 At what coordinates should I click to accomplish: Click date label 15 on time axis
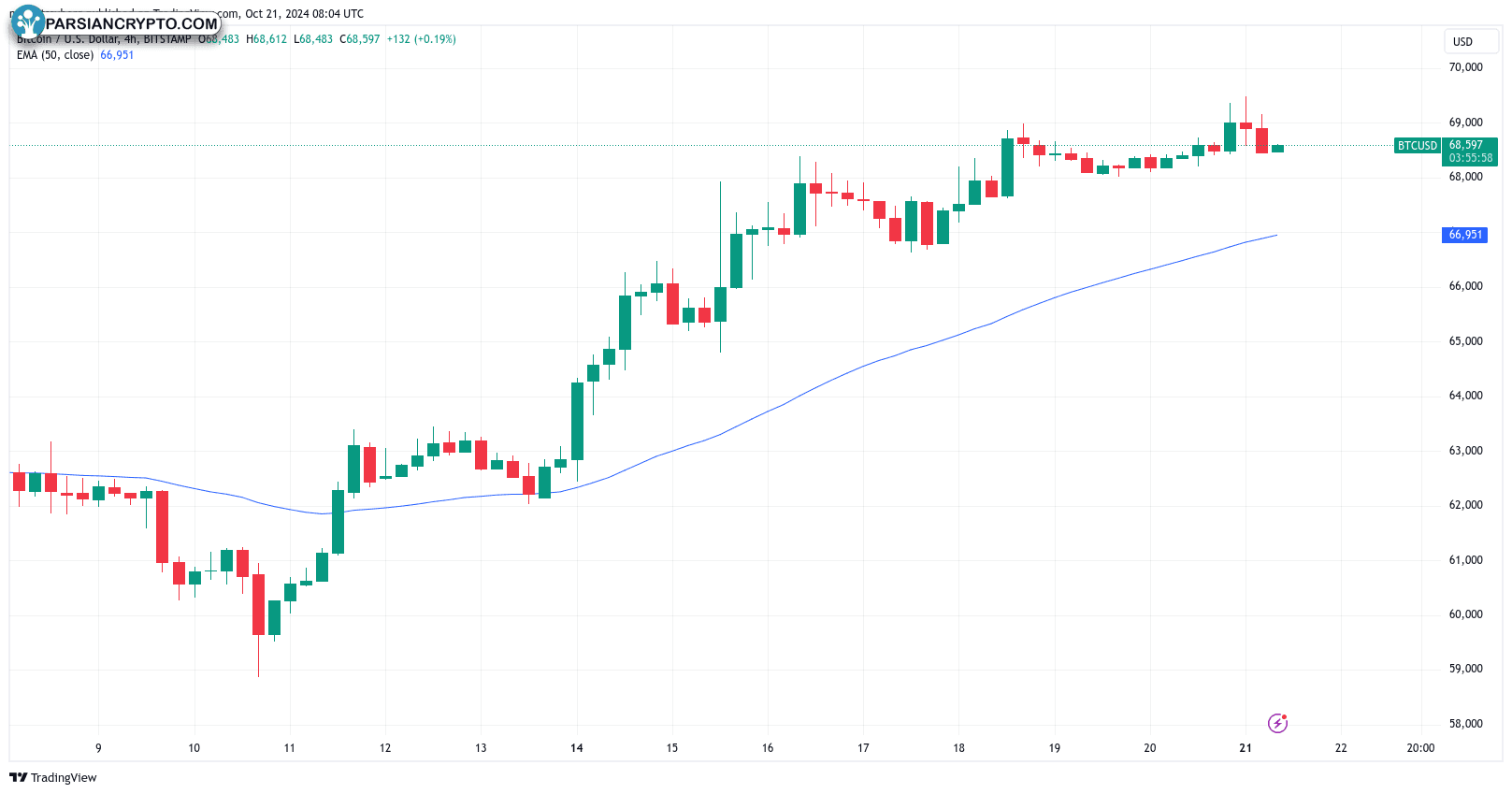672,748
